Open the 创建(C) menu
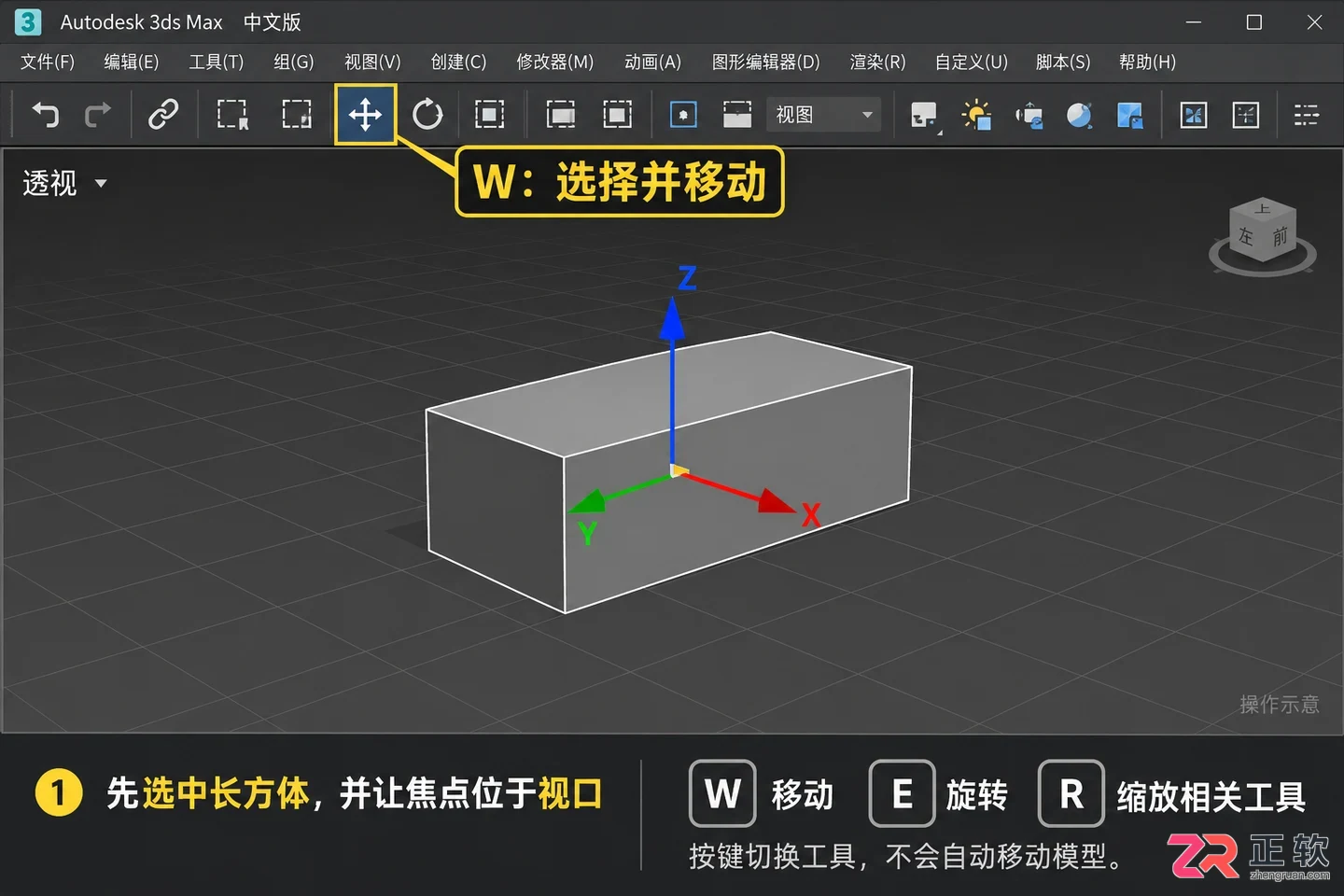Image resolution: width=1344 pixels, height=896 pixels. [458, 63]
